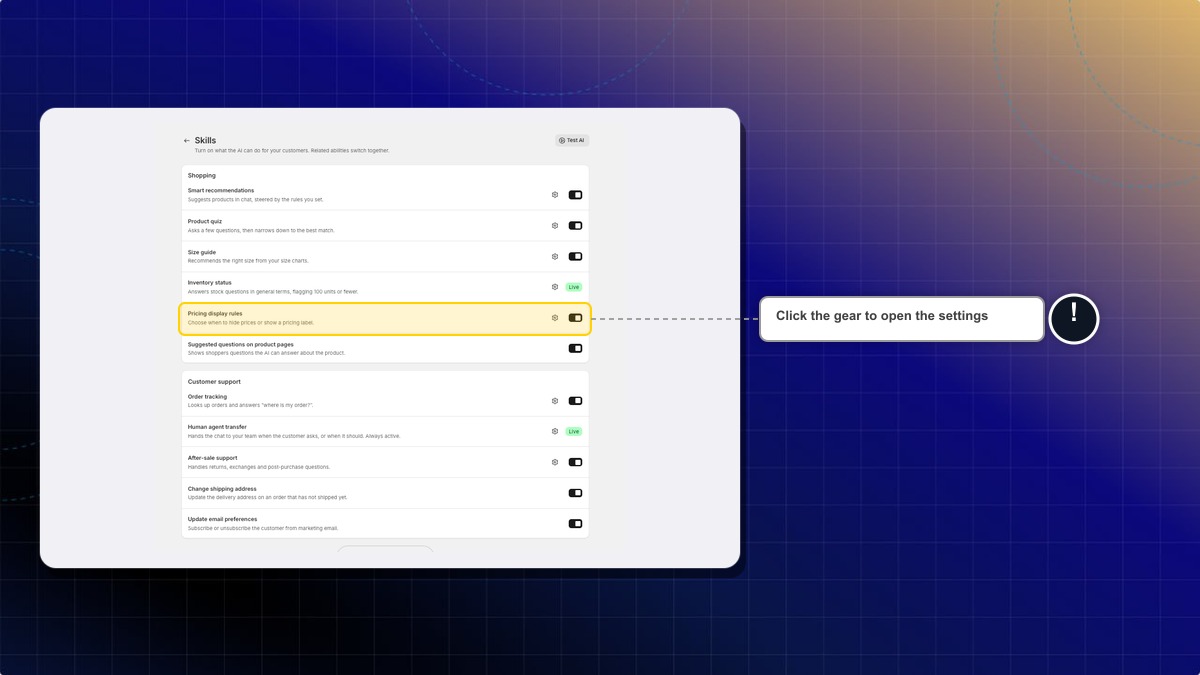Click the Customer support section heading

point(214,382)
